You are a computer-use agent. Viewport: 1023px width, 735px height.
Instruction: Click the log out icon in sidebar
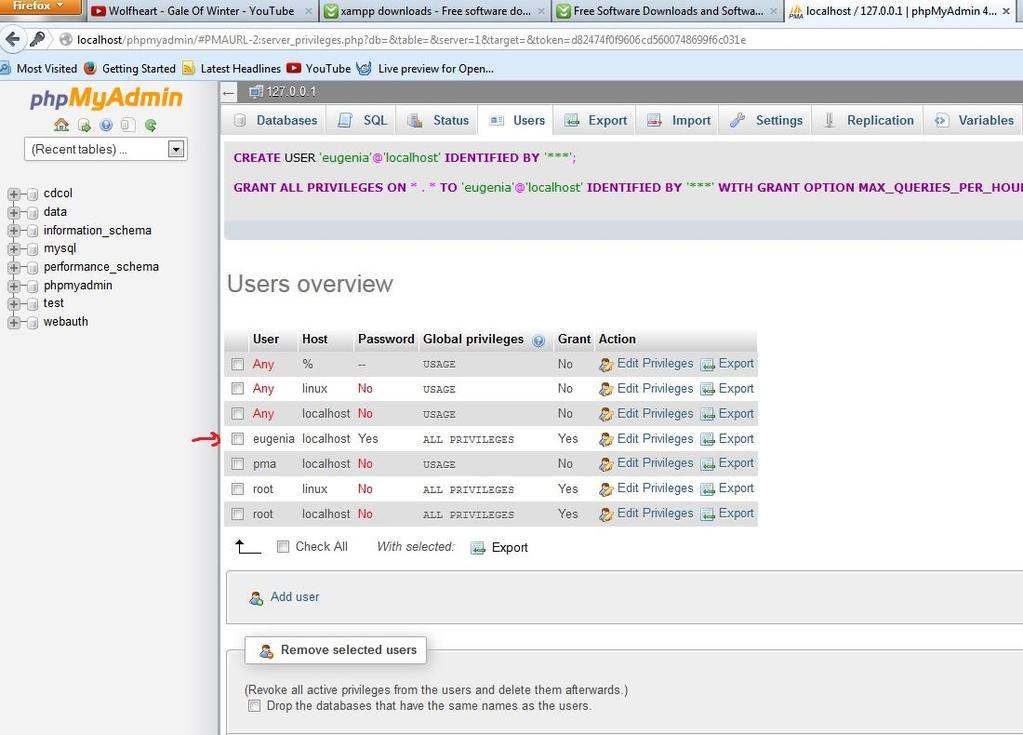tap(84, 125)
